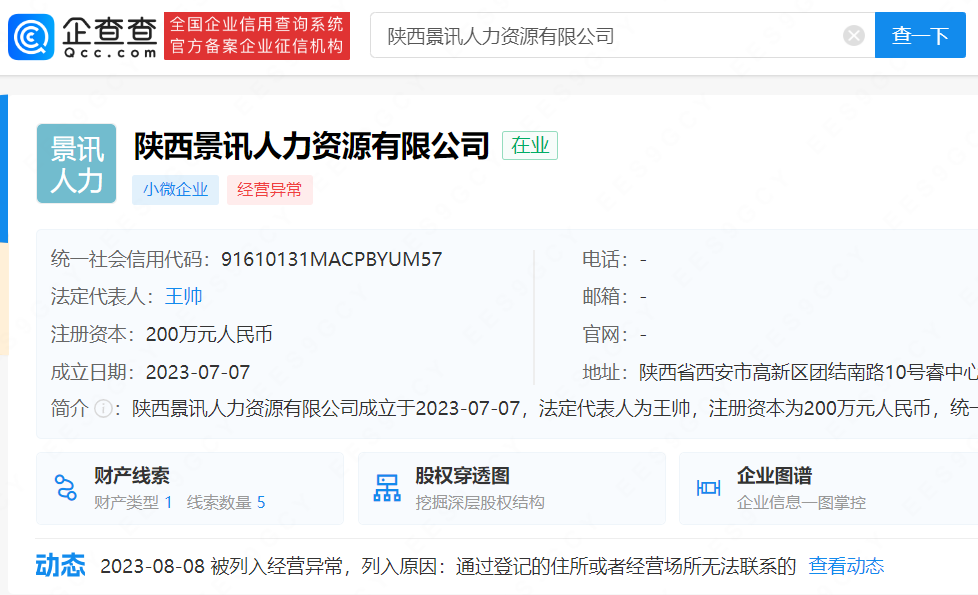Click the 企业图谱 diagram icon
978x595 pixels.
(708, 488)
